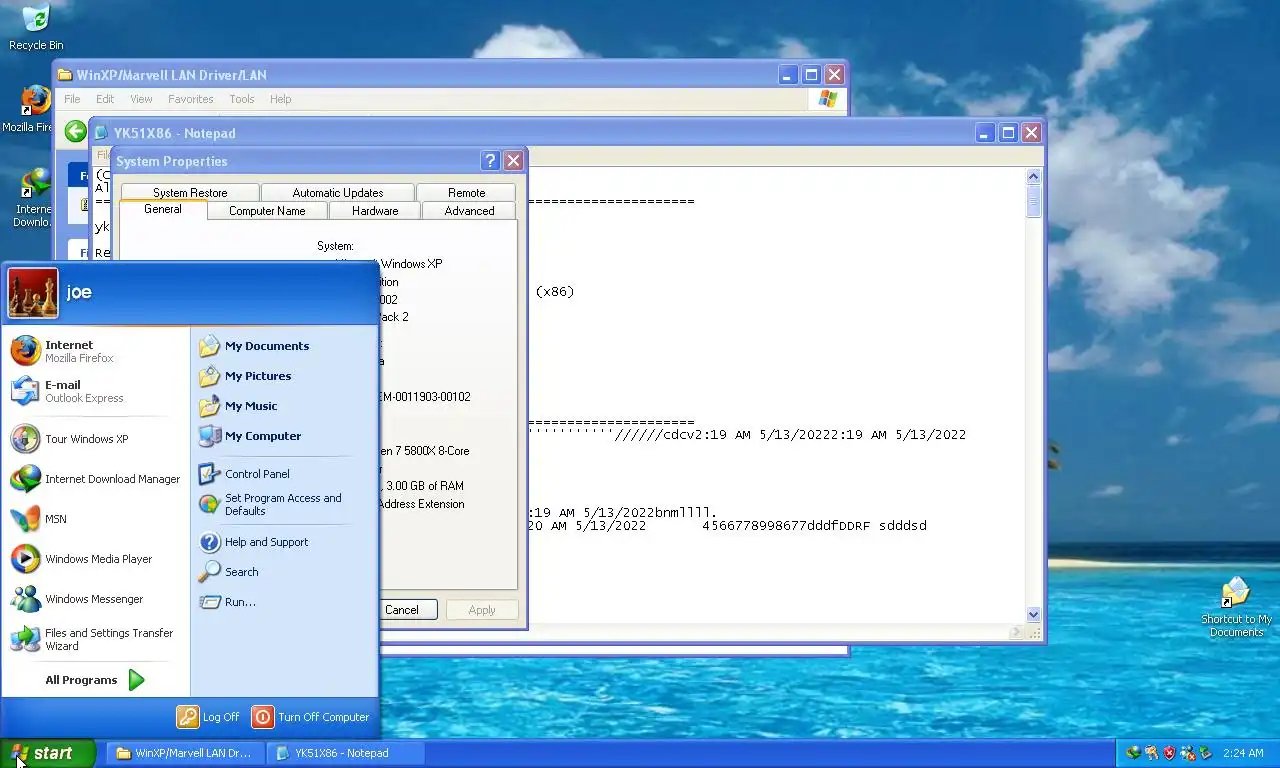Select Internet Download Manager desktop shortcut
Screen dimensions: 1280x768
[33, 197]
